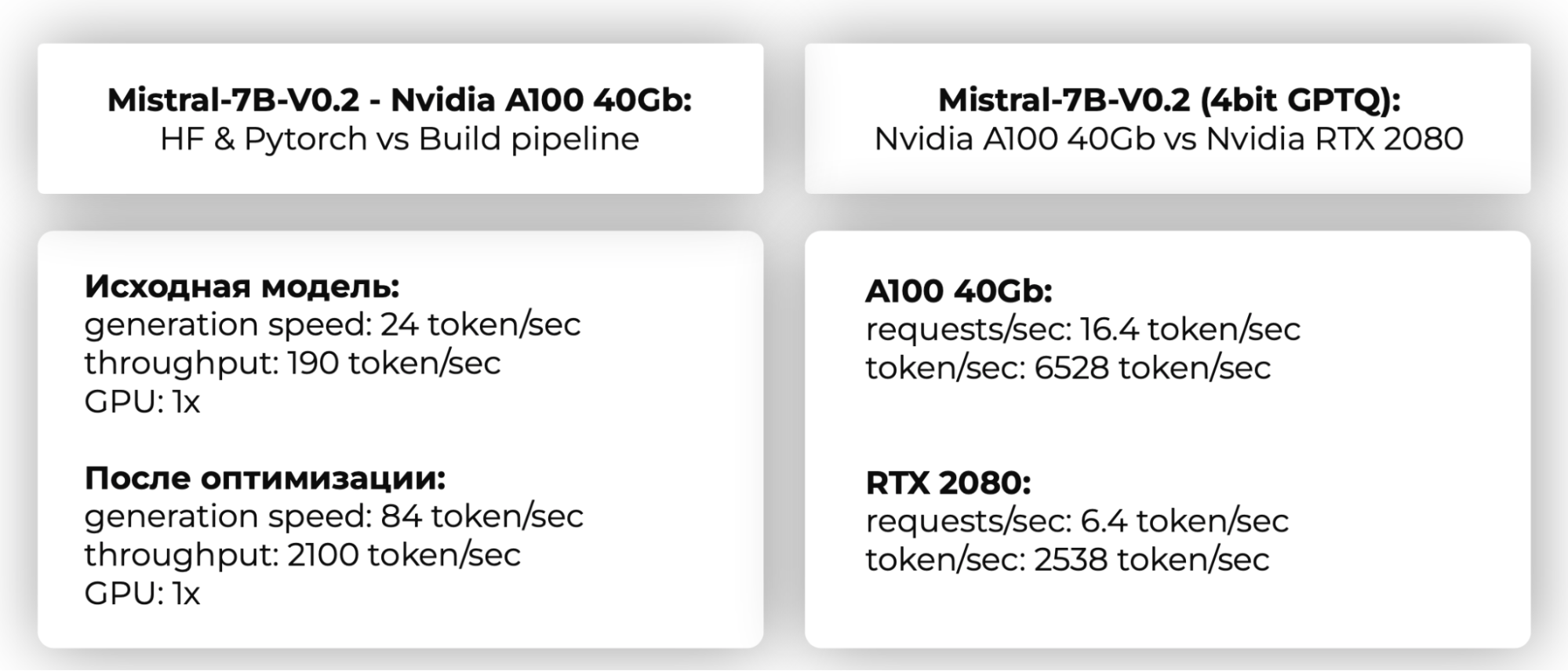Screen dimensions: 1568x671
Task: Click the token/sec: 6528 line
Action: click(x=1068, y=367)
